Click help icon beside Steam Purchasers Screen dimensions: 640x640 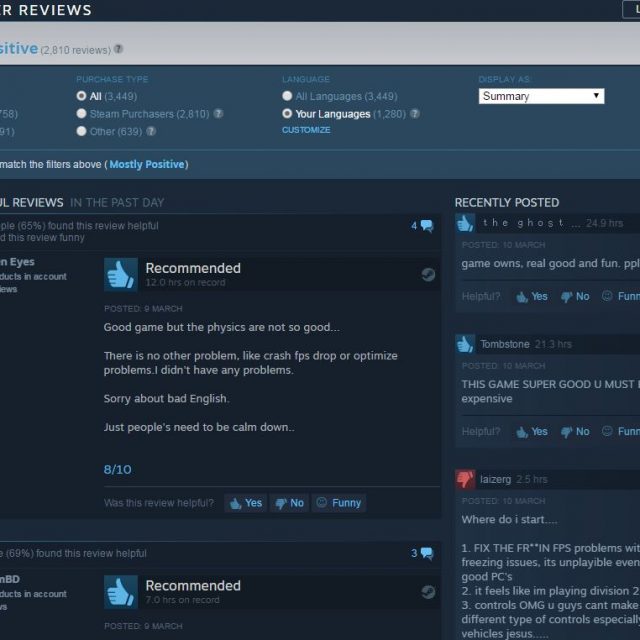point(218,113)
